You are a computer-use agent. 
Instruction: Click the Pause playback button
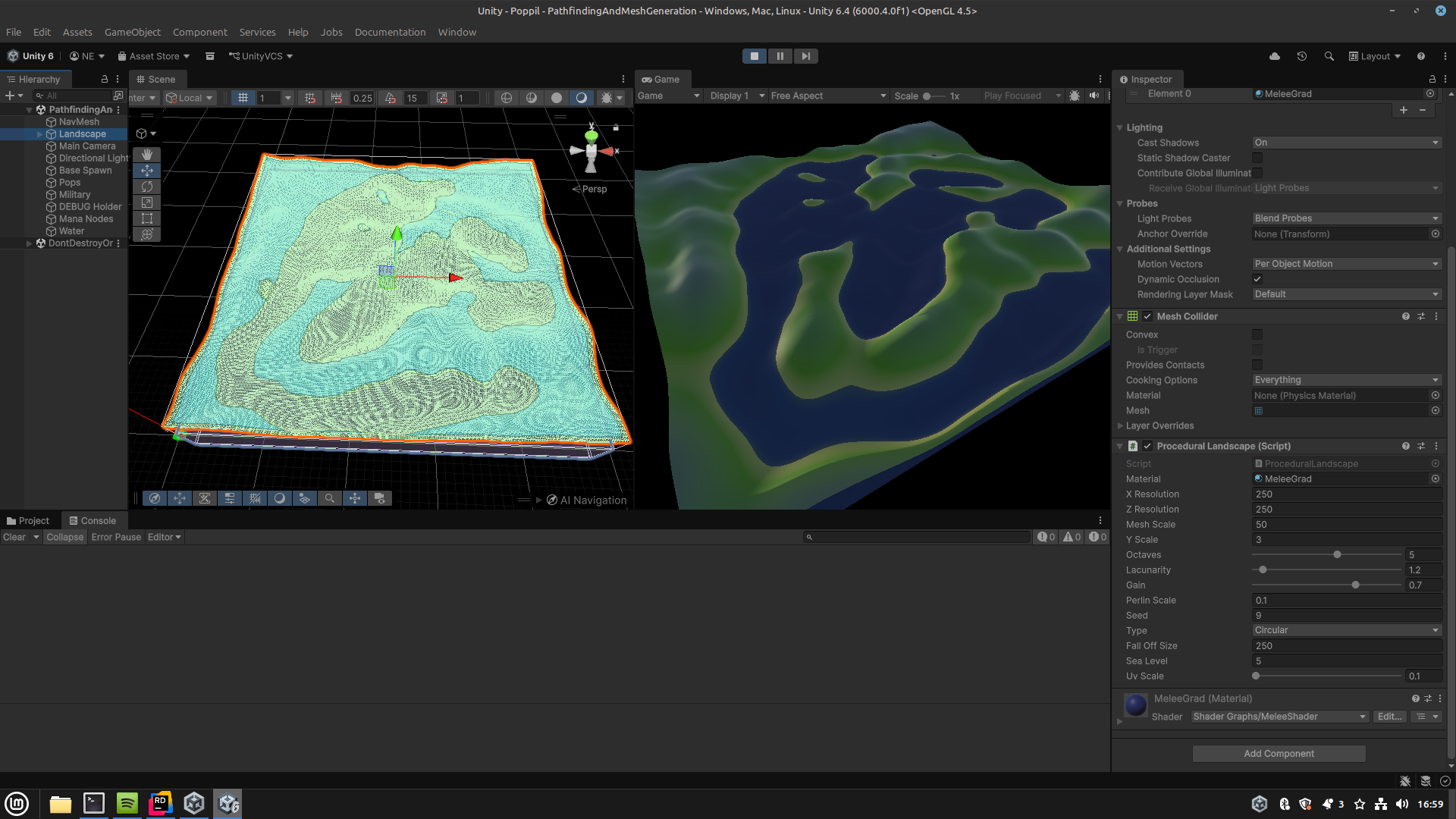pos(780,56)
